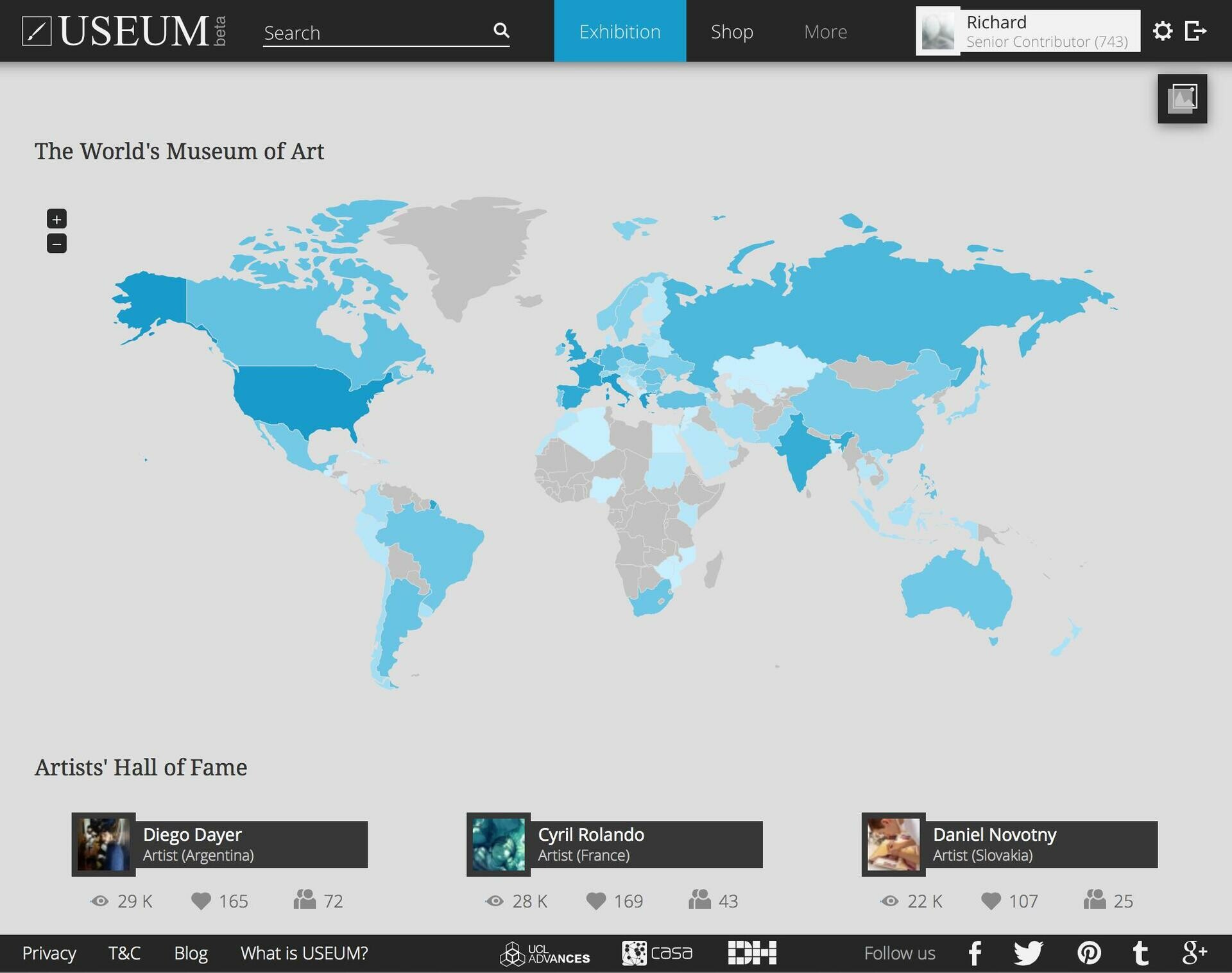Image resolution: width=1232 pixels, height=973 pixels.
Task: Expand the More menu
Action: (825, 31)
